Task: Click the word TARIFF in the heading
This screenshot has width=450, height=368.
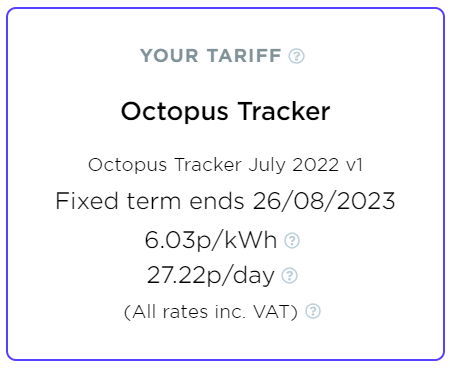Action: [244, 56]
